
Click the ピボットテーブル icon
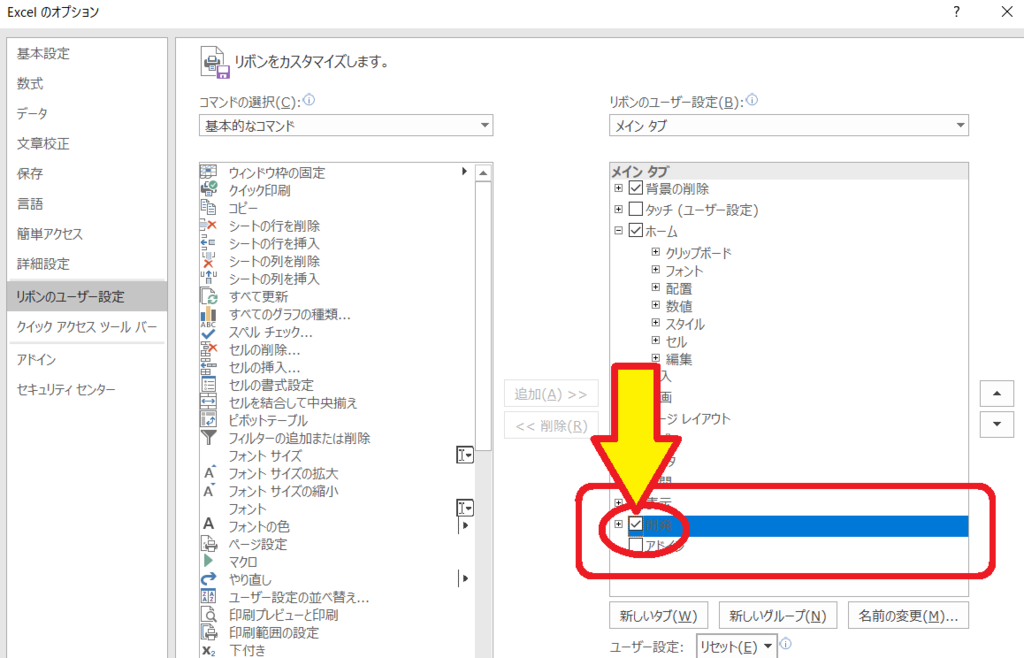(208, 420)
